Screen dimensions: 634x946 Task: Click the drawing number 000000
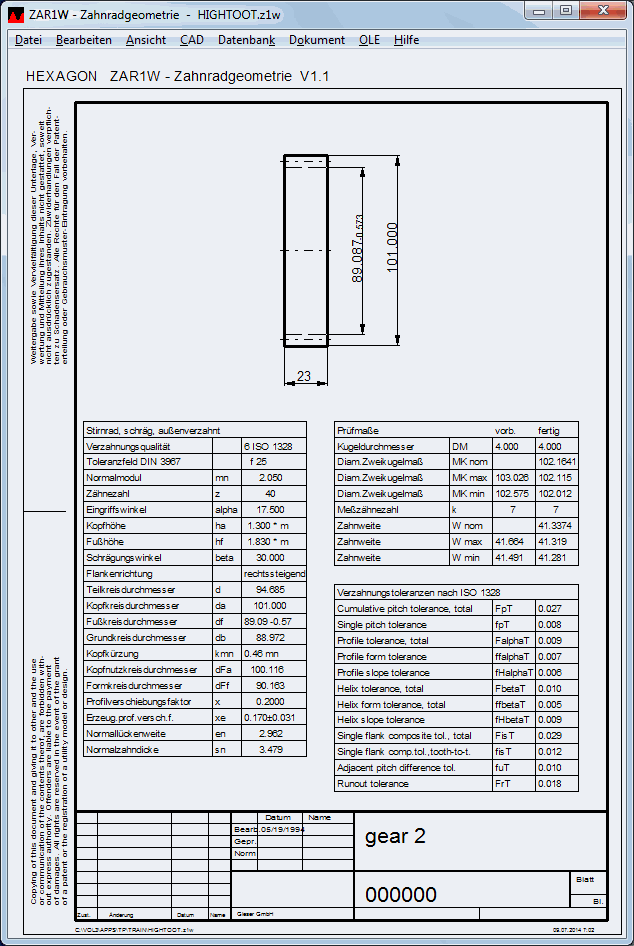click(x=401, y=894)
